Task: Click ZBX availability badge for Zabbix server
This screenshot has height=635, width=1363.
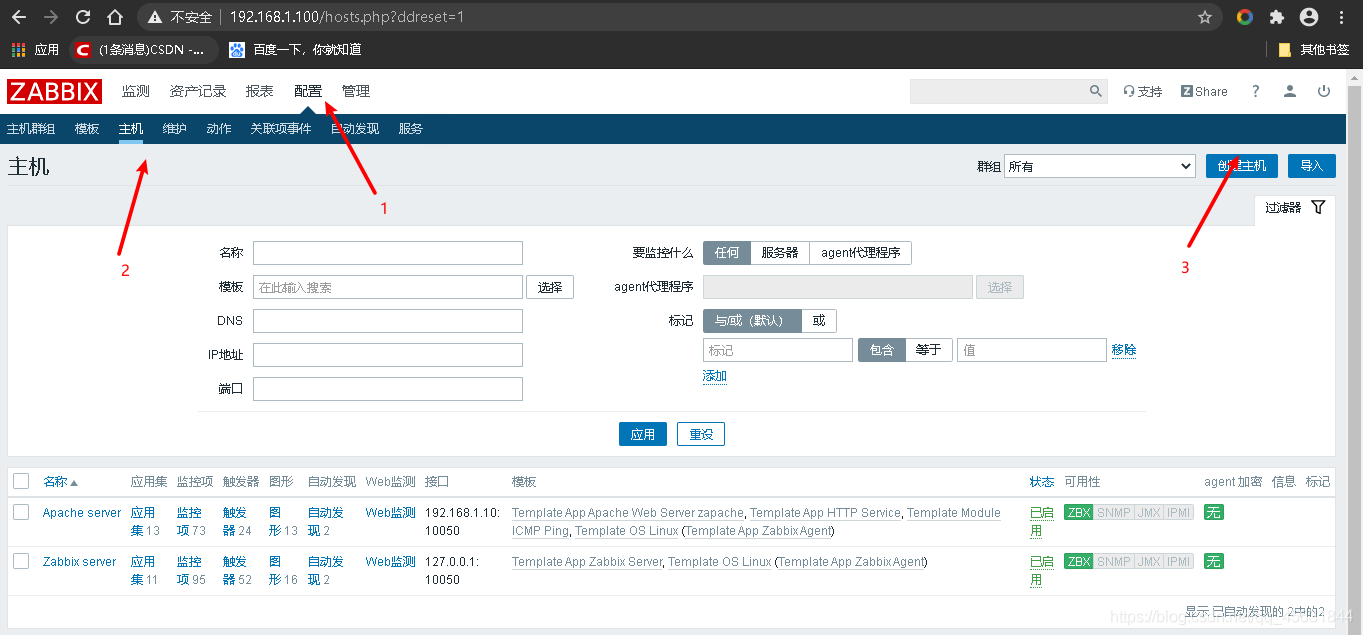Action: point(1079,561)
